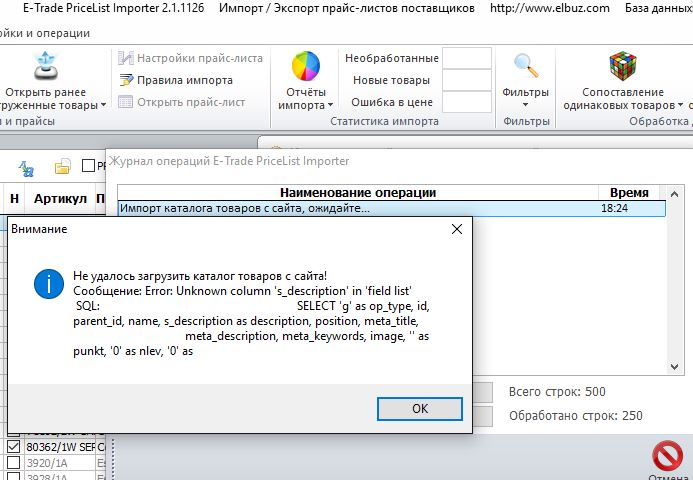This screenshot has width=693, height=480.
Task: Click the Артикул column header
Action: point(60,199)
